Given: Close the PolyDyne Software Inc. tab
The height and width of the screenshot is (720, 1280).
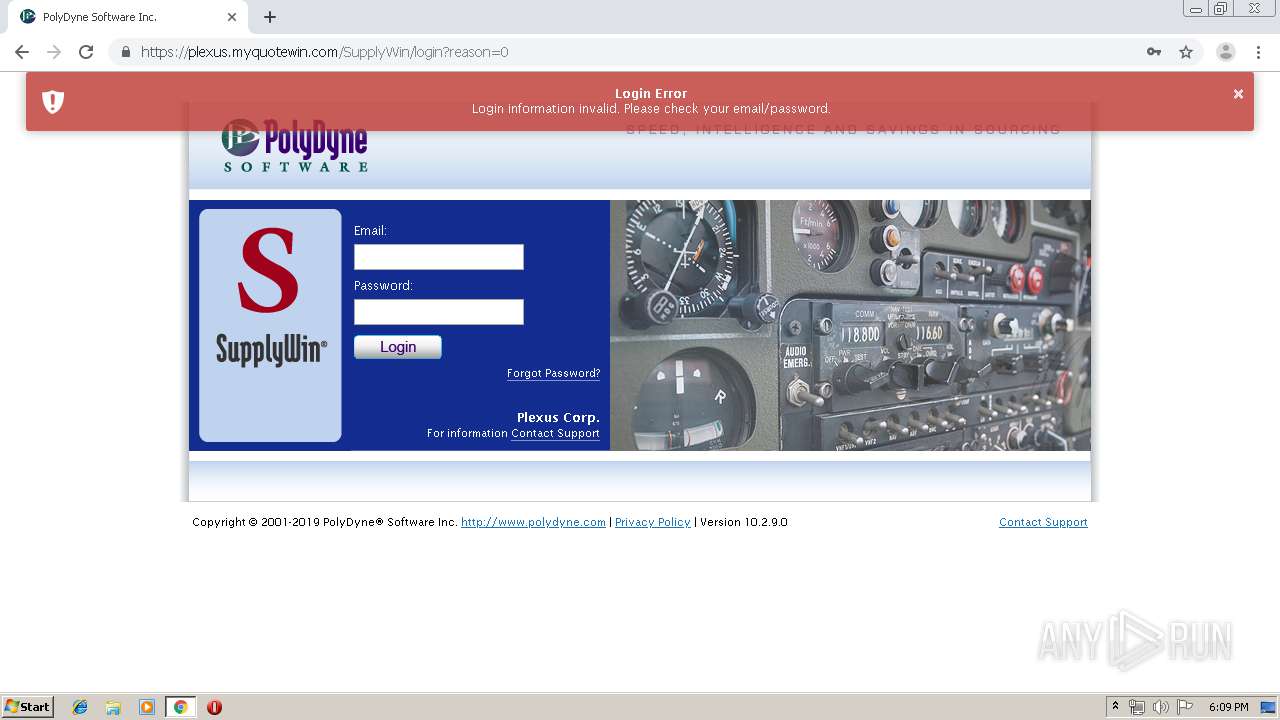Looking at the screenshot, I should (232, 17).
